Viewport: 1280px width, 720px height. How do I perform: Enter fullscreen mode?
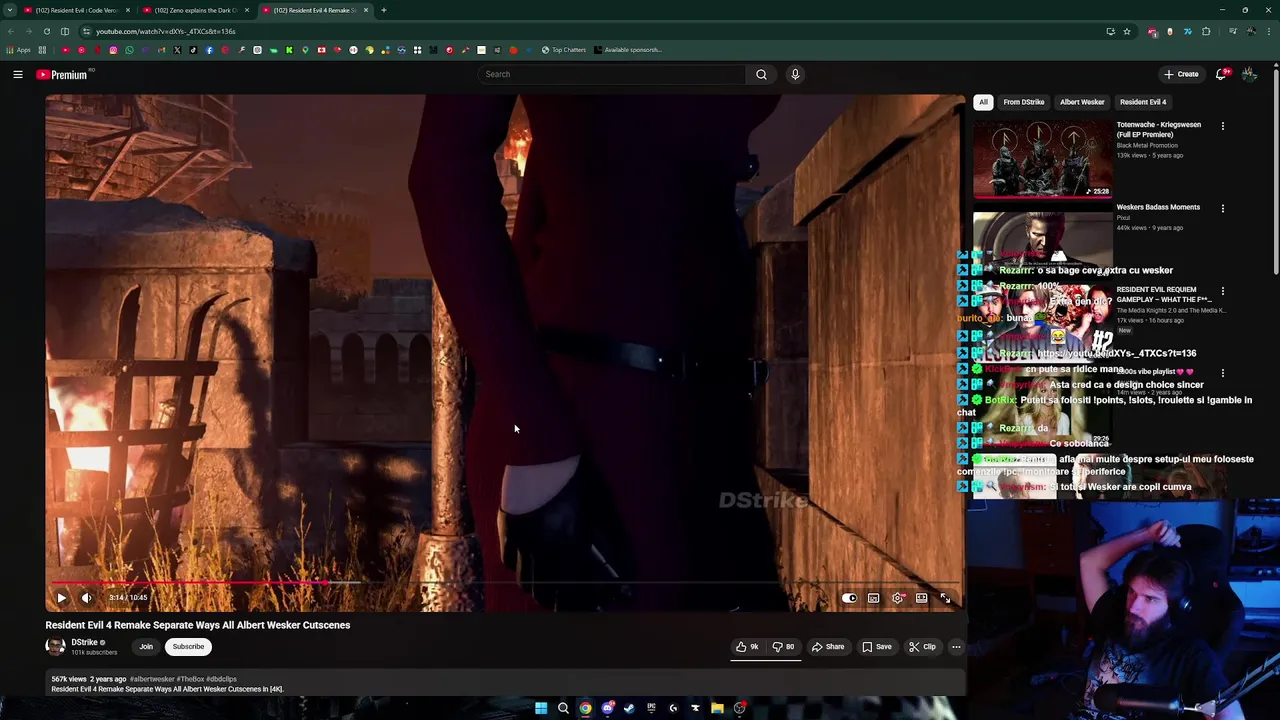click(946, 598)
